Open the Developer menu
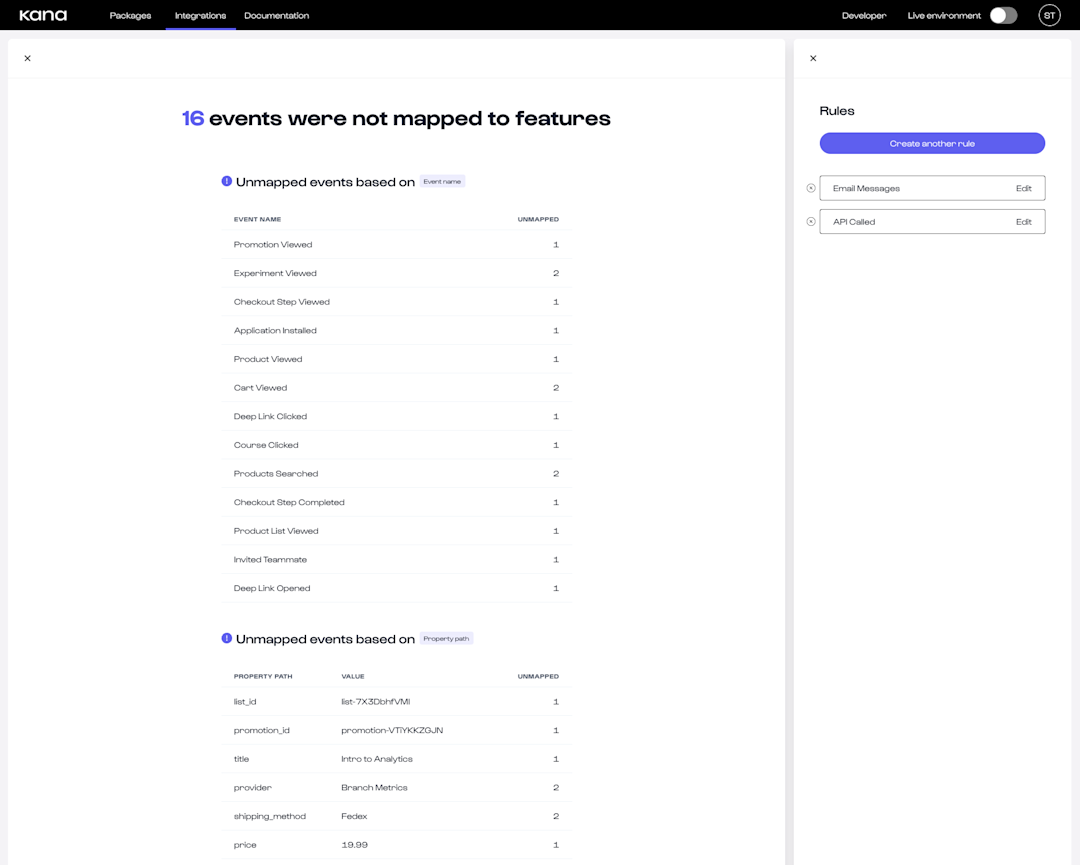Screen dimensions: 1080x865 864,15
